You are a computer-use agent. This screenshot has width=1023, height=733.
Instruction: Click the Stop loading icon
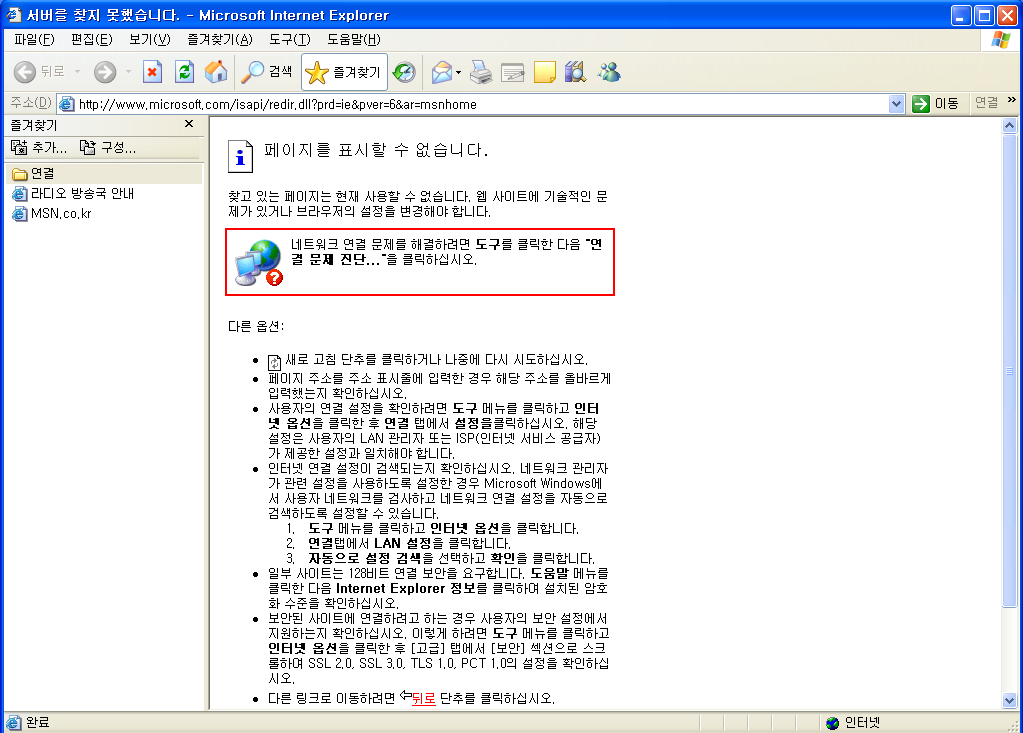click(152, 72)
